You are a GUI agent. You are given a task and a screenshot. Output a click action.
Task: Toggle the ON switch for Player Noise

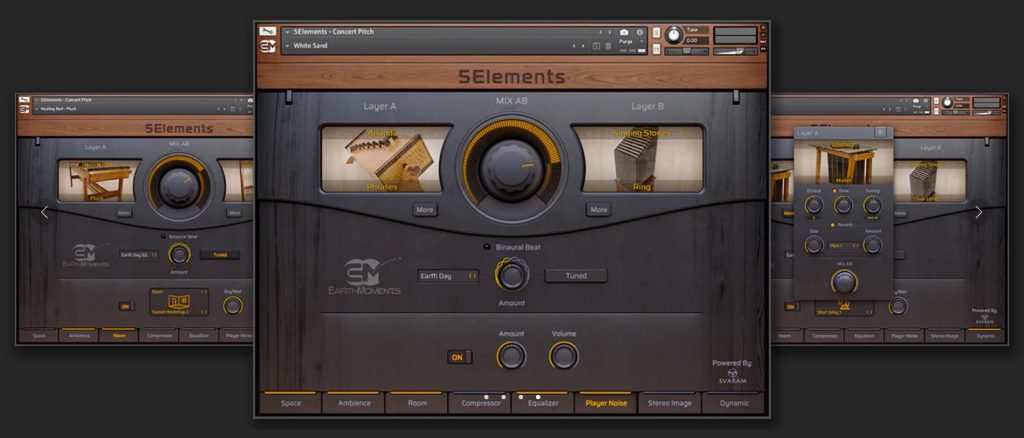(x=459, y=357)
